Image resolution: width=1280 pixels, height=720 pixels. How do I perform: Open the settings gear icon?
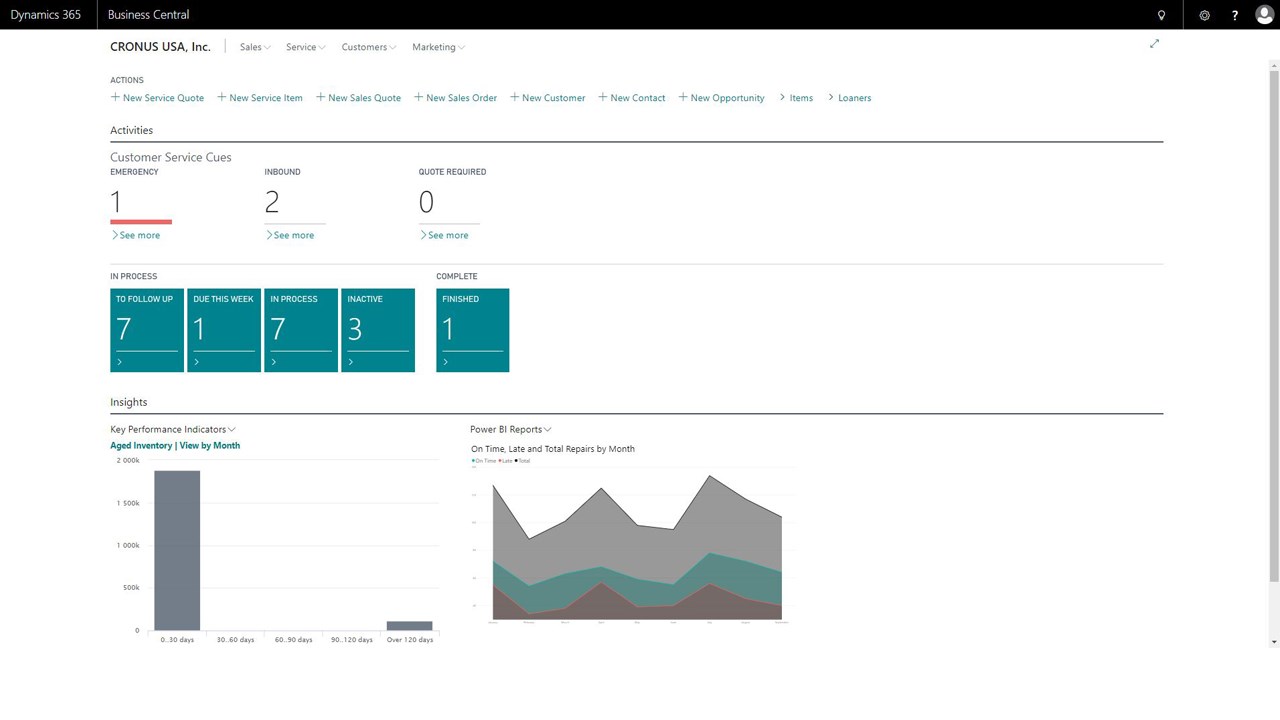point(1204,15)
